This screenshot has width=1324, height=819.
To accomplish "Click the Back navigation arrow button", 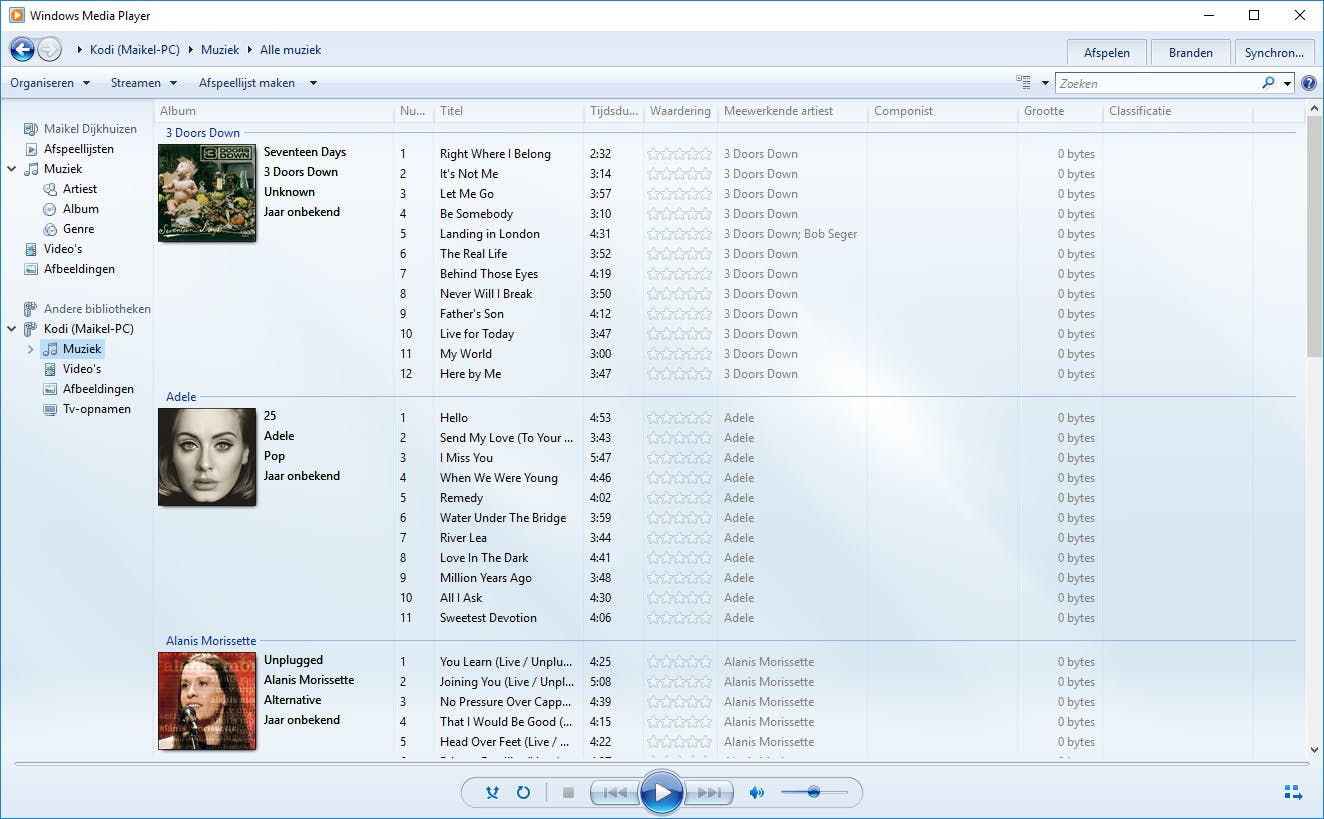I will [22, 49].
